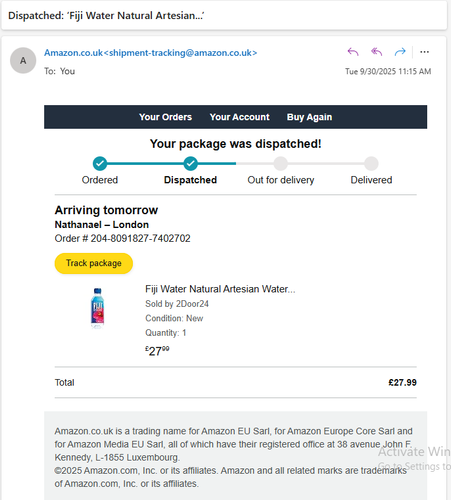Screen dimensions: 451x500
Task: Click the teal progress bar segment
Action: pos(168,163)
